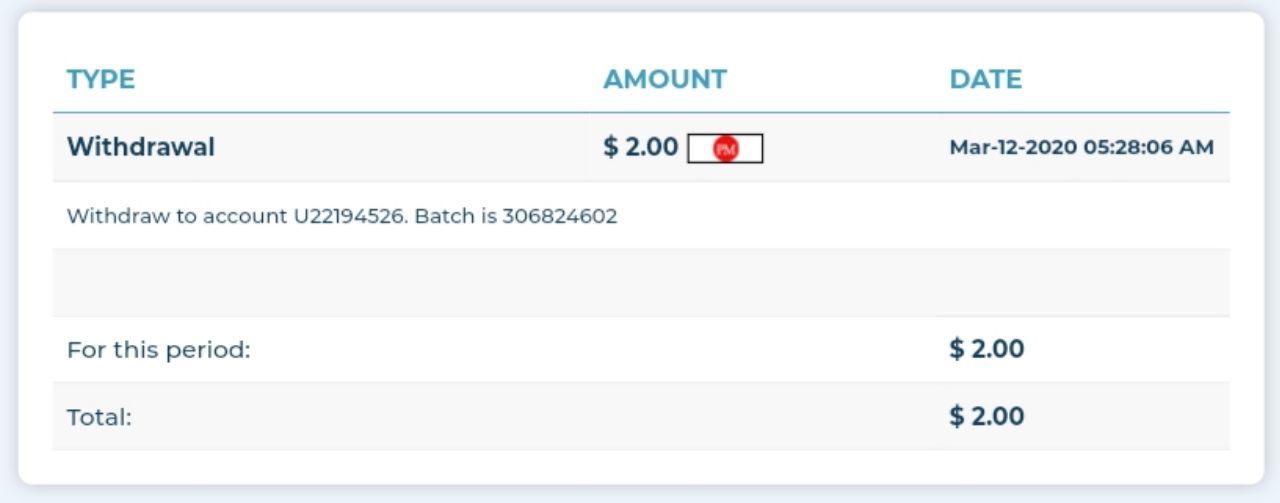Click the 'Withdraw to account' text

177,216
